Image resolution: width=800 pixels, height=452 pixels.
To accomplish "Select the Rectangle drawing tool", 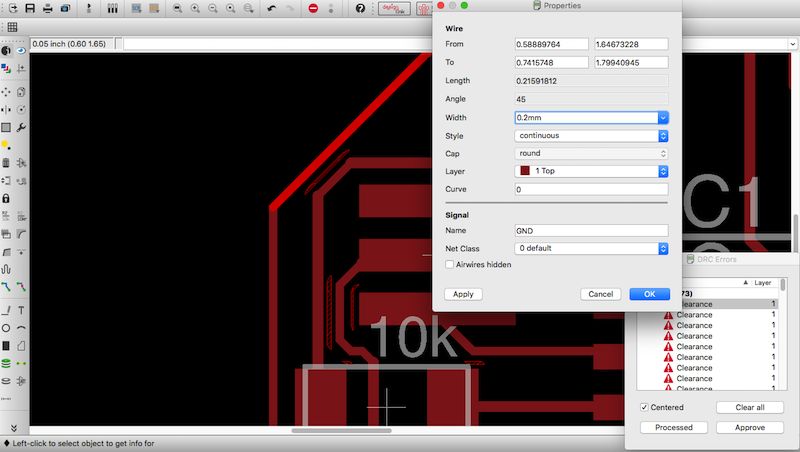I will point(6,346).
